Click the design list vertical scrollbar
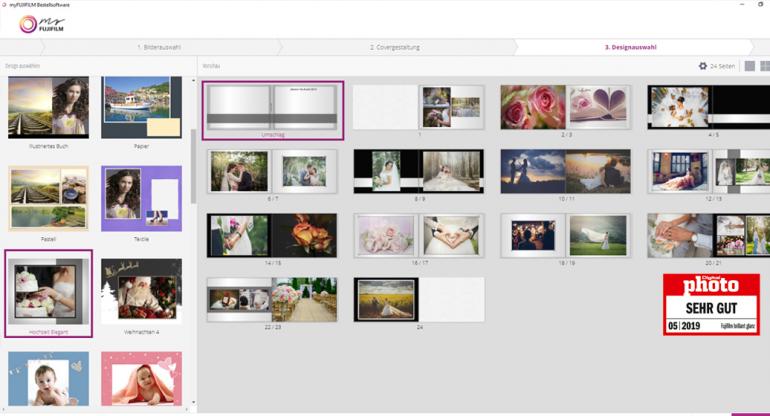 (193, 166)
